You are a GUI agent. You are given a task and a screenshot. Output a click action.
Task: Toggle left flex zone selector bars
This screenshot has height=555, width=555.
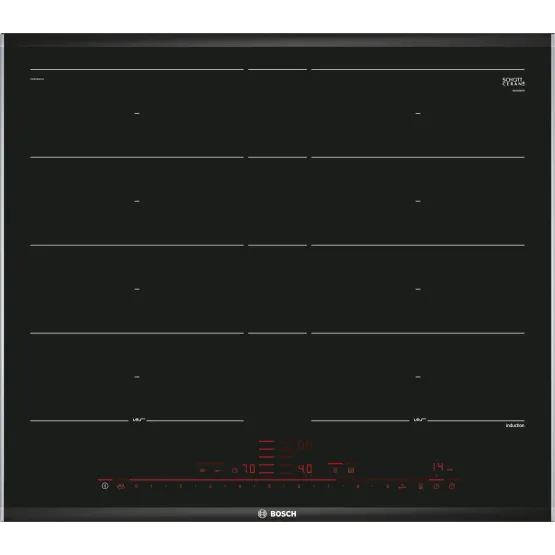(x=266, y=457)
